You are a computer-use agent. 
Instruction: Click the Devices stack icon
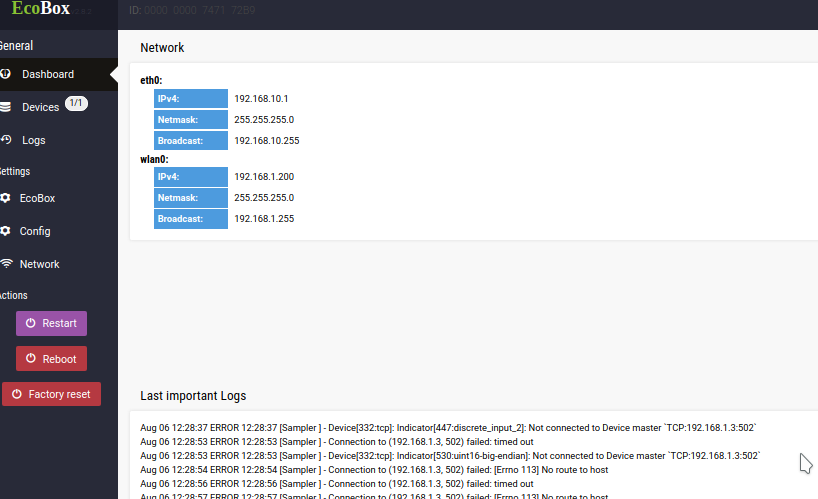click(5, 107)
